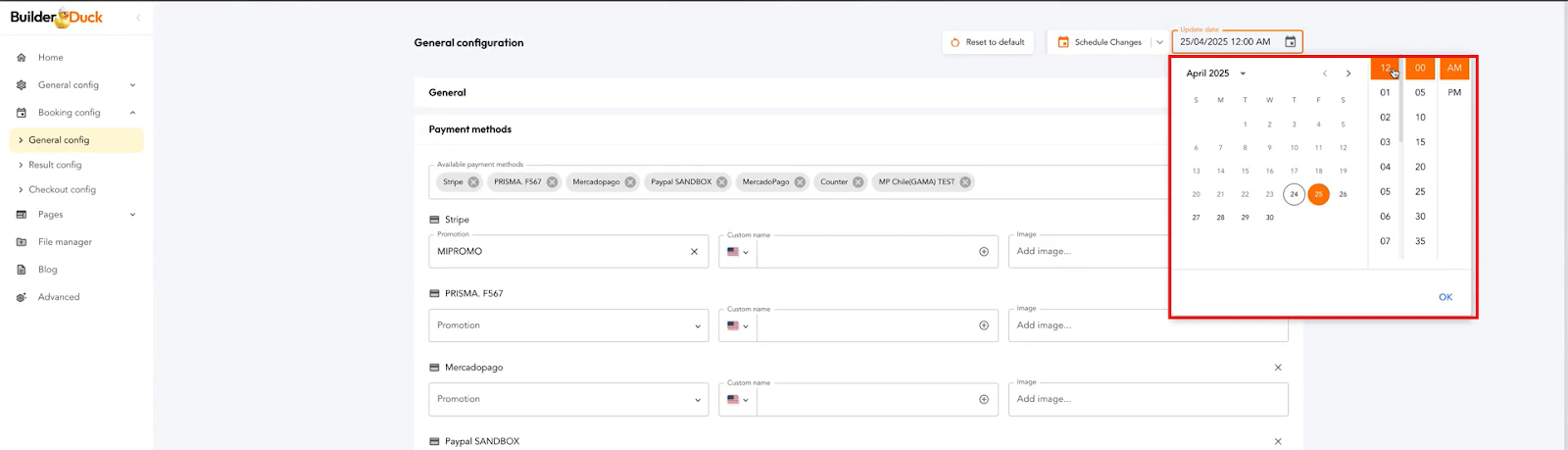
Task: Remove the Mercadopago section with X
Action: (x=1278, y=368)
